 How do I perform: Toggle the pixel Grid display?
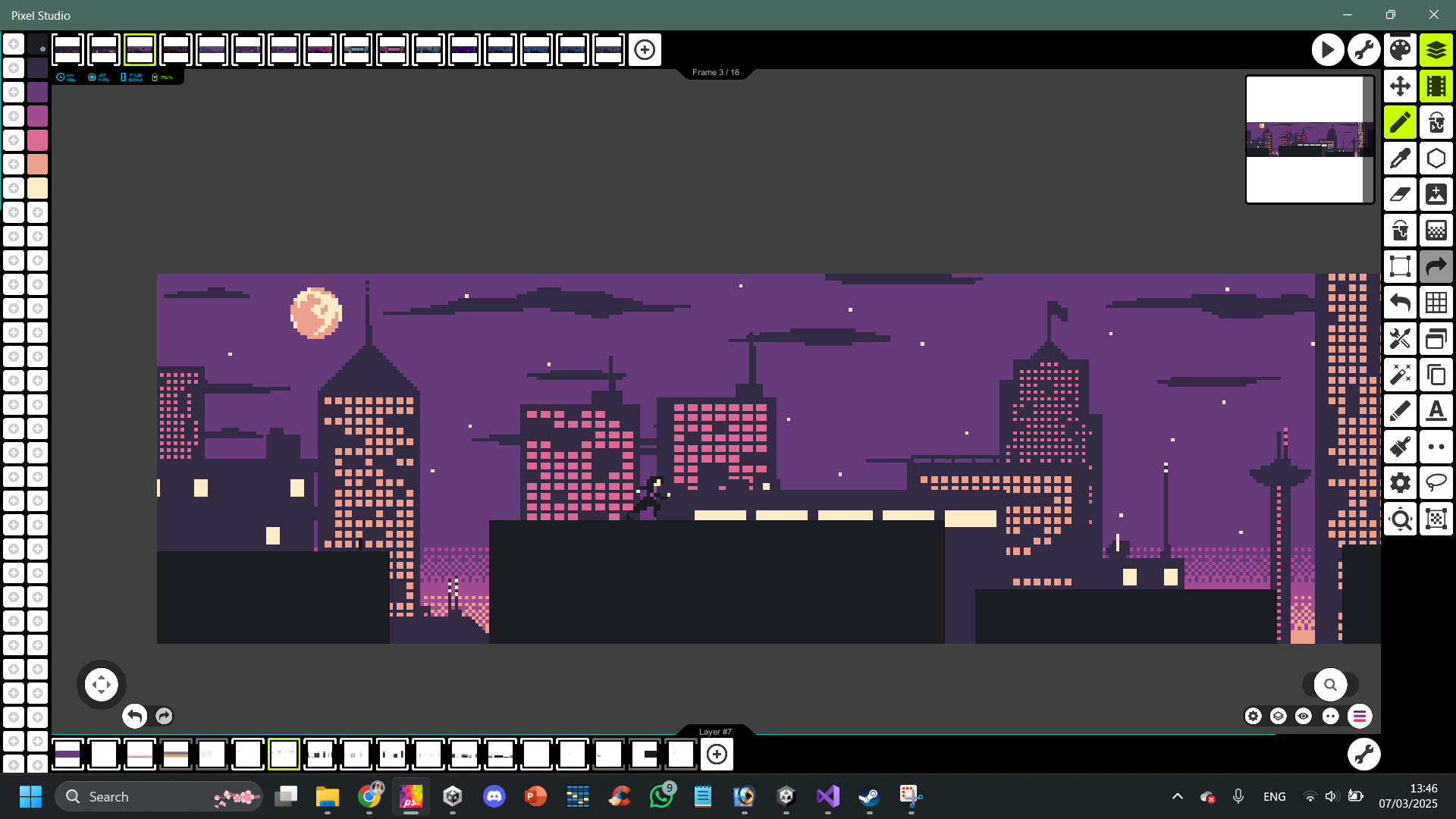pyautogui.click(x=1436, y=303)
